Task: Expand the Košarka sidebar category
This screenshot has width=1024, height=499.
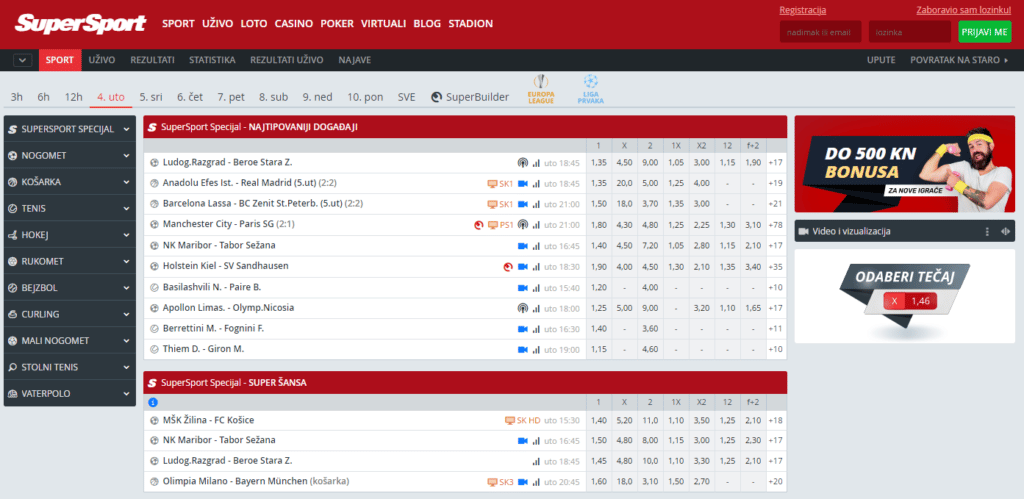Action: tap(70, 182)
